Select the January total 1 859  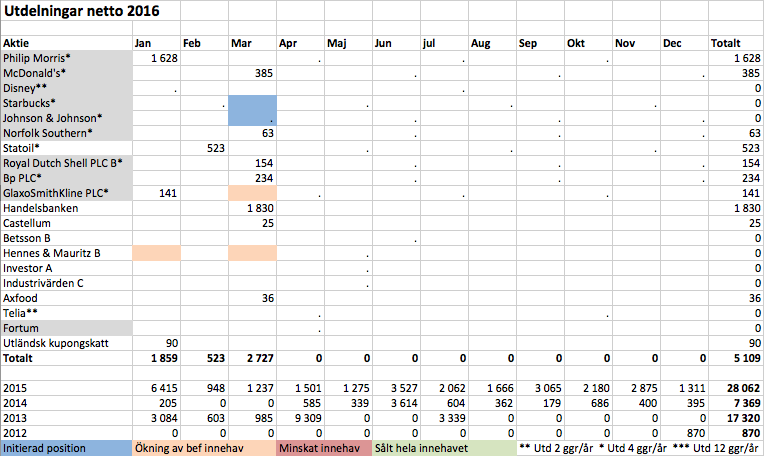tap(156, 358)
